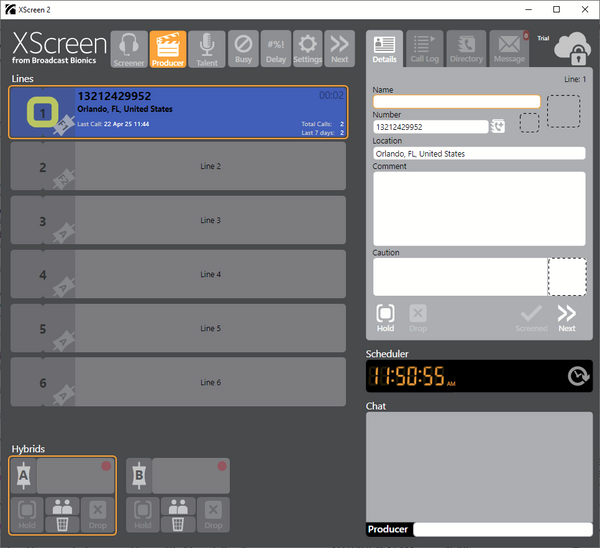600x548 pixels.
Task: Click the trash bin under Hybrid A
Action: 62,524
